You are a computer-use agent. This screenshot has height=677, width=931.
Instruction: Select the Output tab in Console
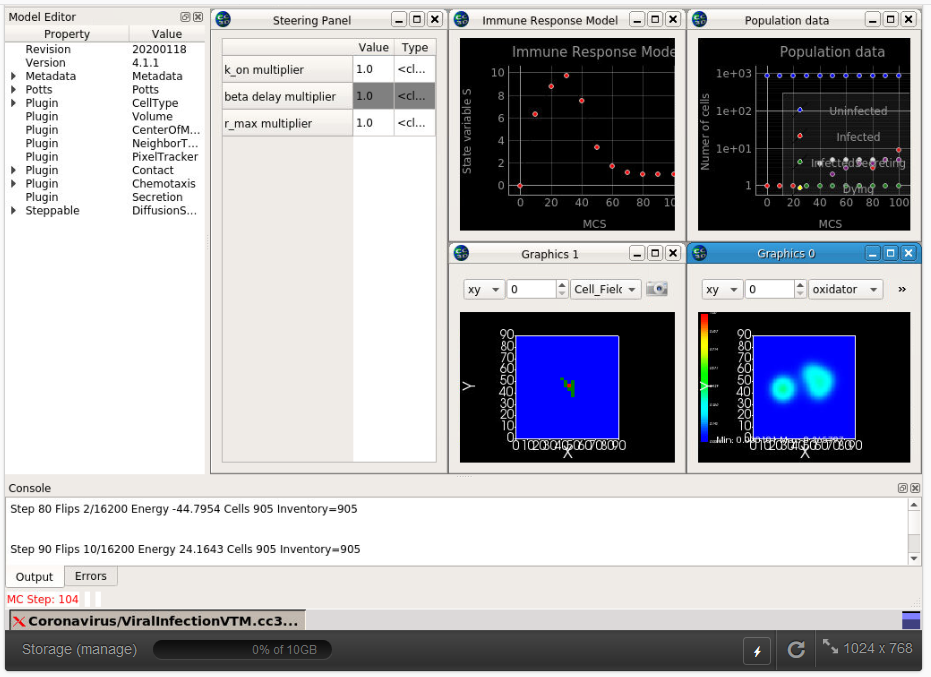click(34, 576)
